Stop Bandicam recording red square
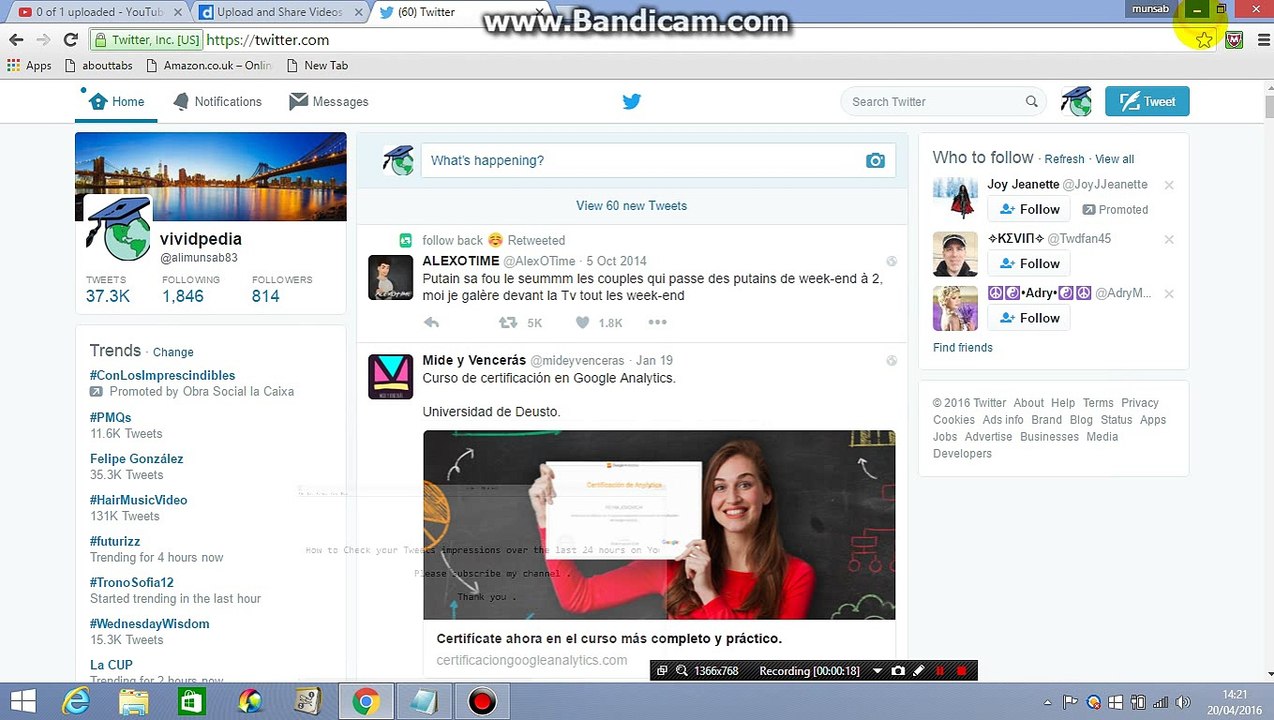 [x=962, y=671]
